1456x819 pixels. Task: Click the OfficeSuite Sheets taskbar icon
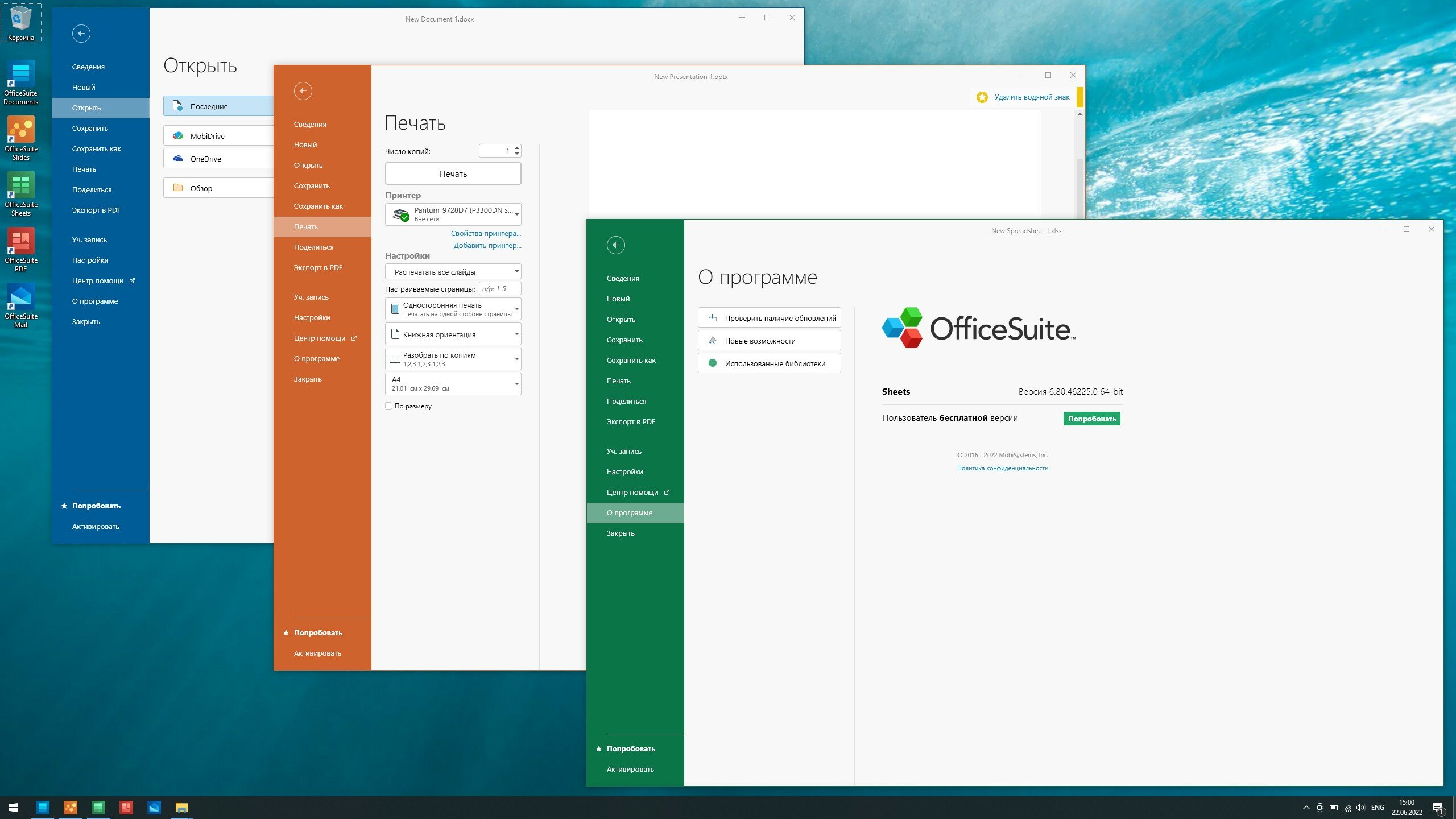(x=98, y=807)
